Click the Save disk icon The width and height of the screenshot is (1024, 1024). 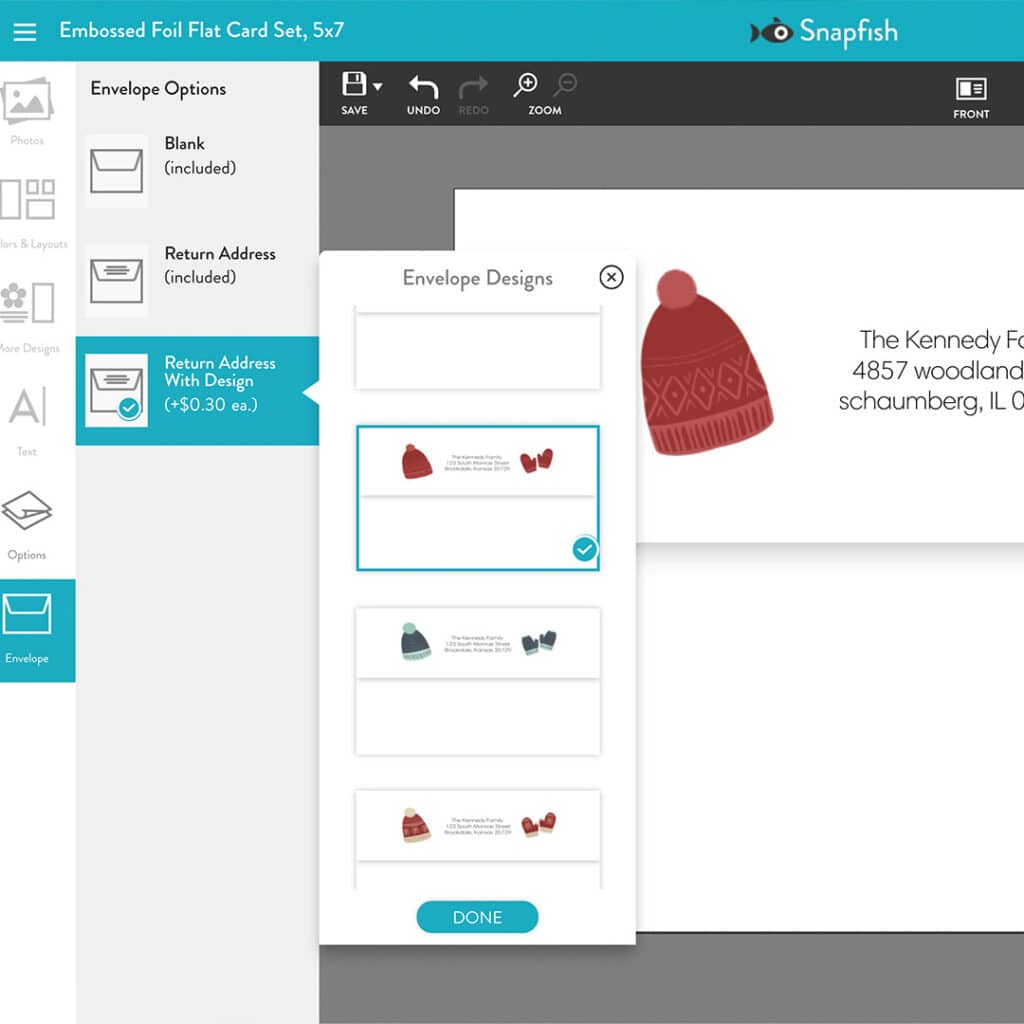(353, 85)
